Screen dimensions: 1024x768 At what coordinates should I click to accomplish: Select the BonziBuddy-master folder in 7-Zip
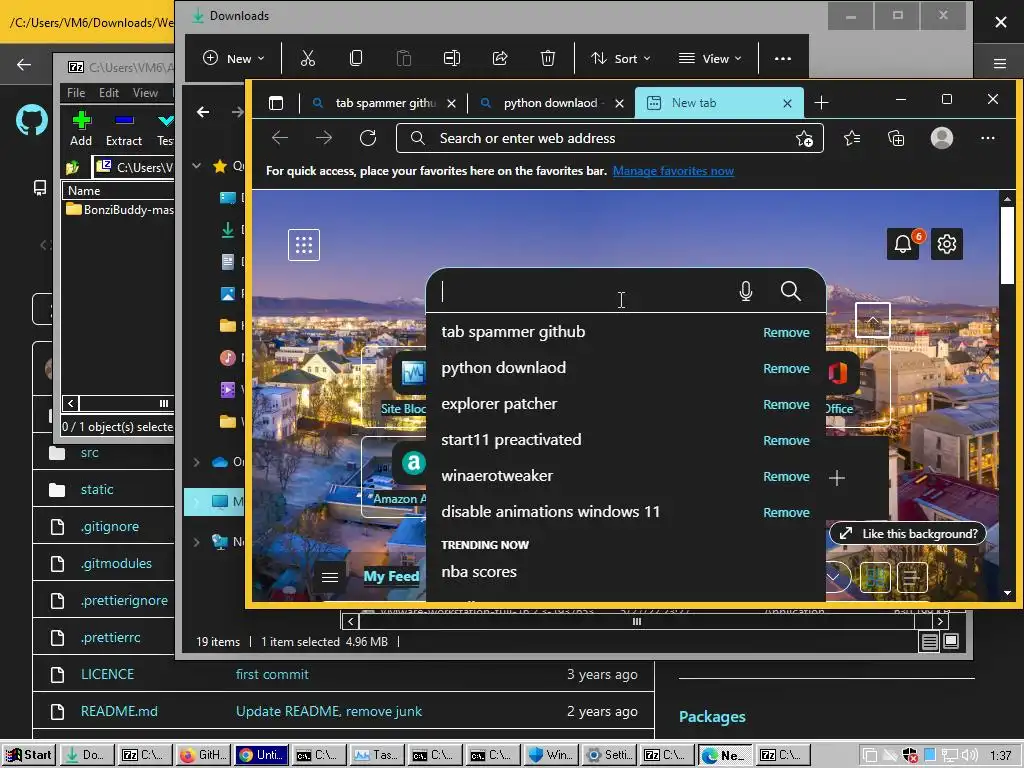tap(120, 210)
